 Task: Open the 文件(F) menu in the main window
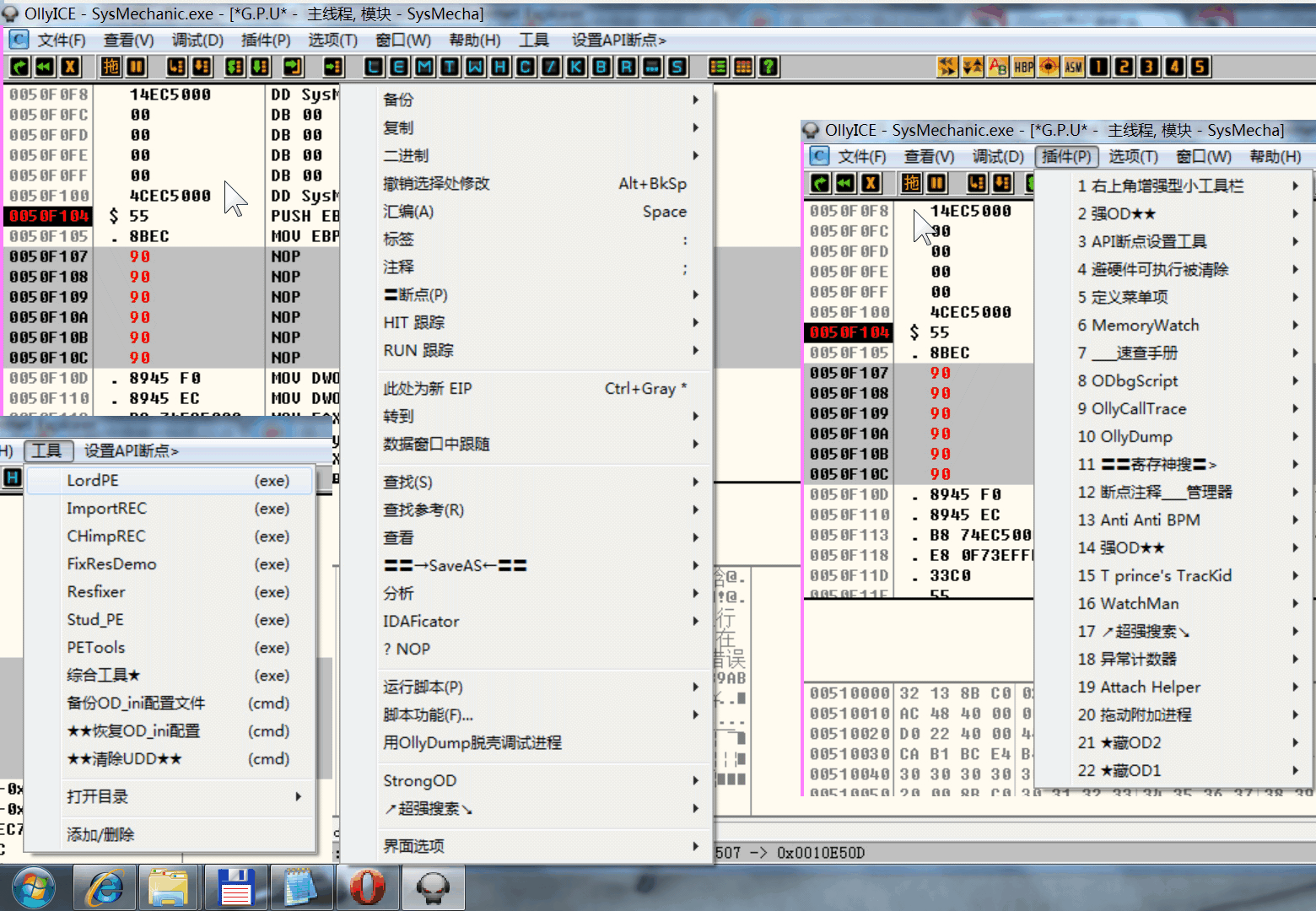coord(62,40)
